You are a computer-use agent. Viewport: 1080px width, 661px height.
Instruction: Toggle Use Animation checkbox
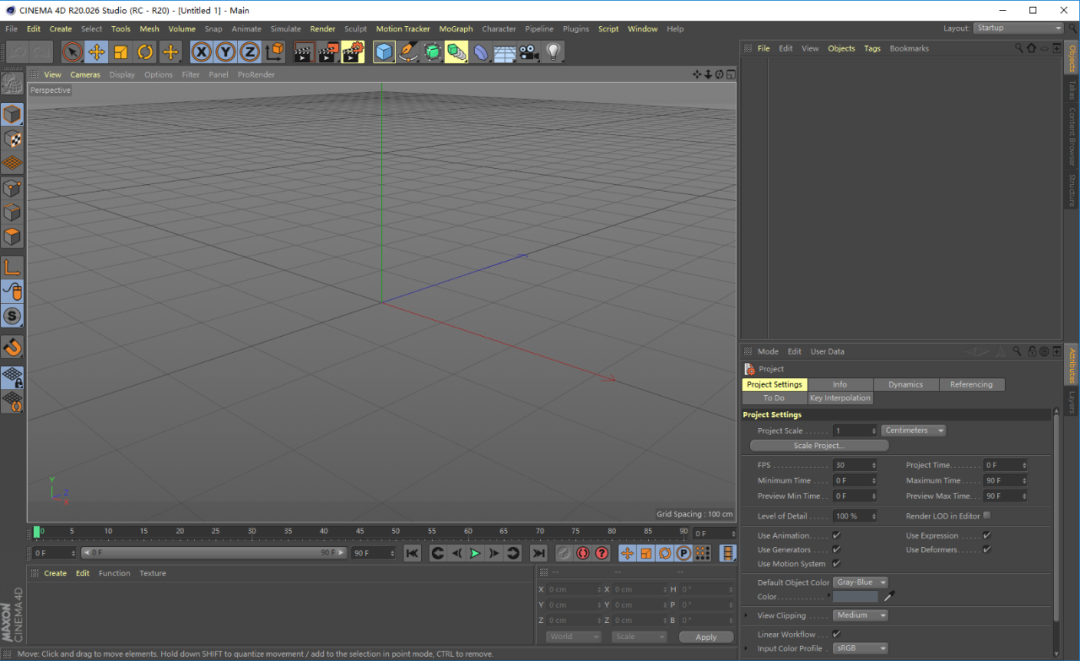(836, 535)
